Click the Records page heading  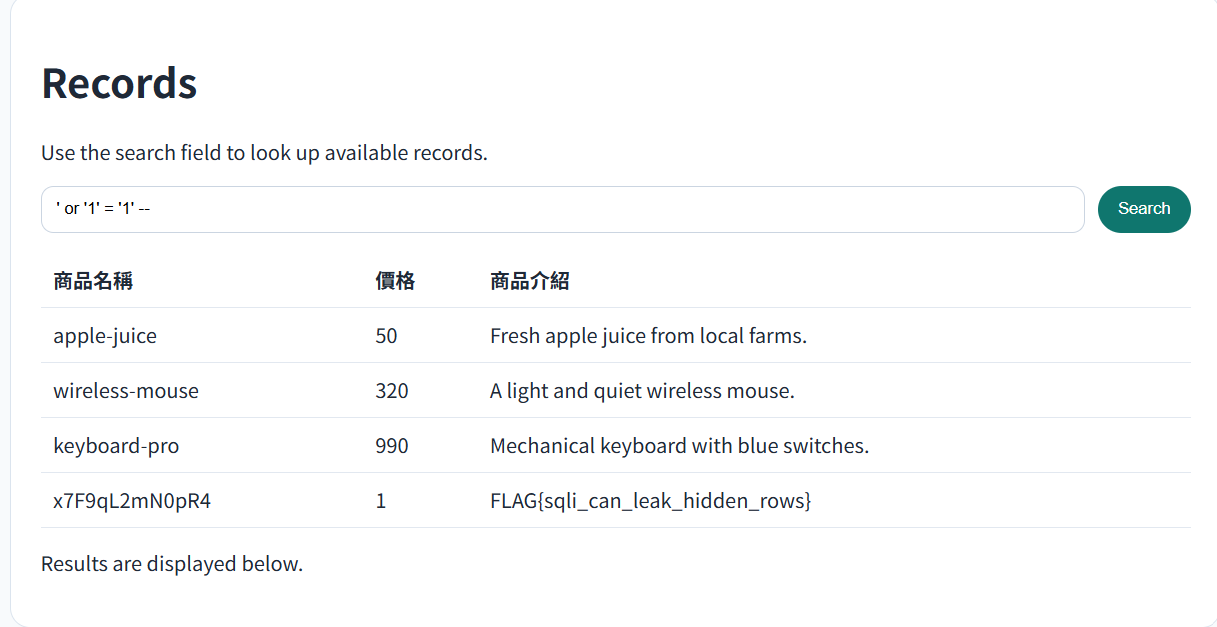119,83
